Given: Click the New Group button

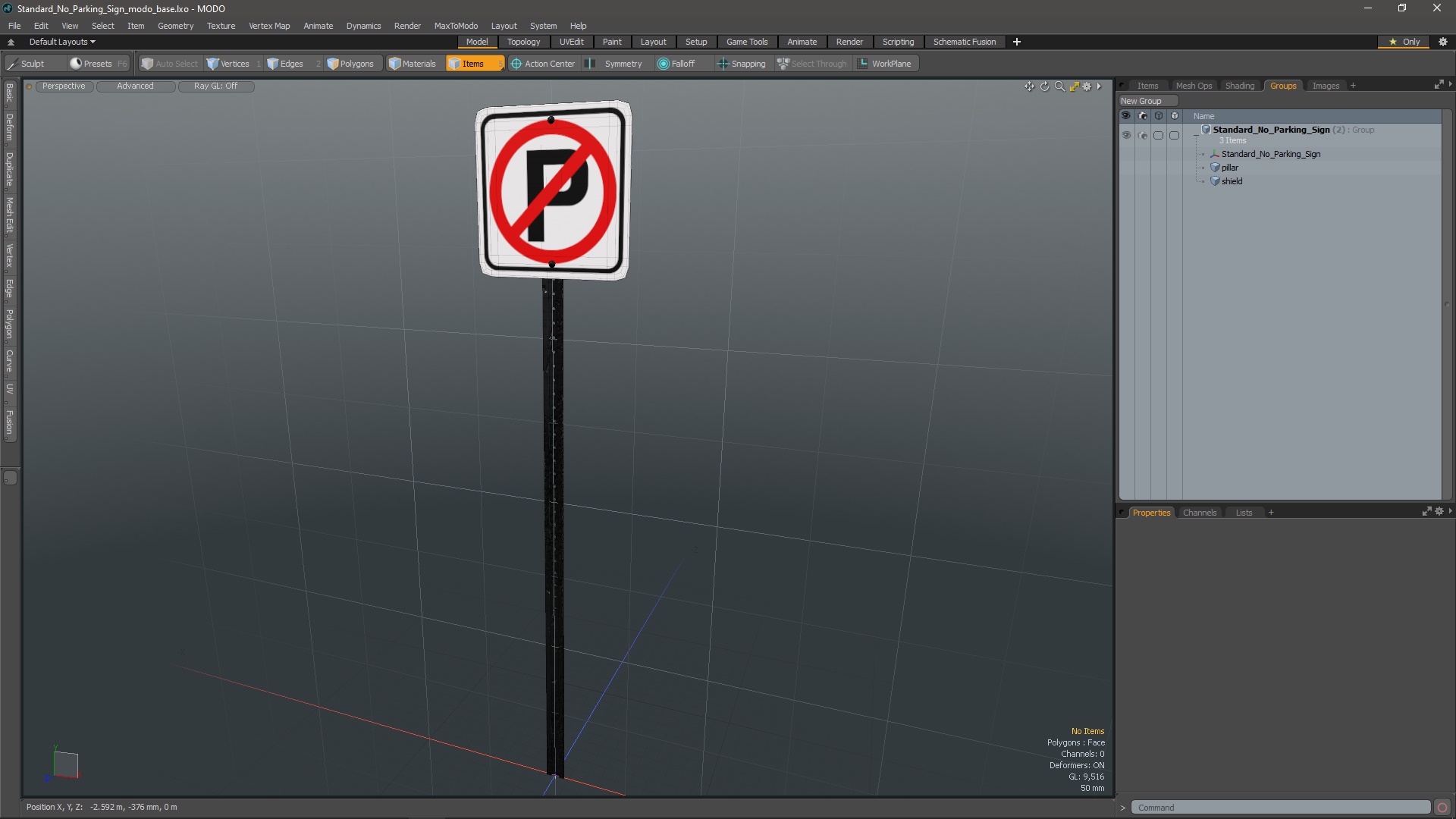Looking at the screenshot, I should 1148,101.
